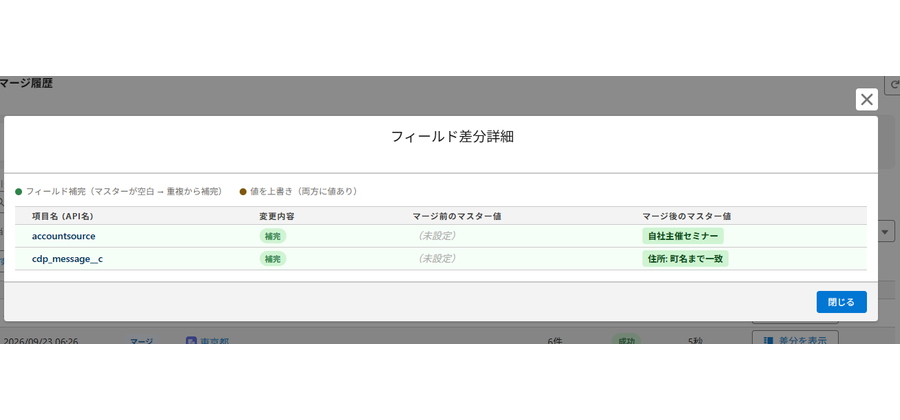This screenshot has height=420, width=900.
Task: Select the accountsource field name
Action: coord(64,236)
